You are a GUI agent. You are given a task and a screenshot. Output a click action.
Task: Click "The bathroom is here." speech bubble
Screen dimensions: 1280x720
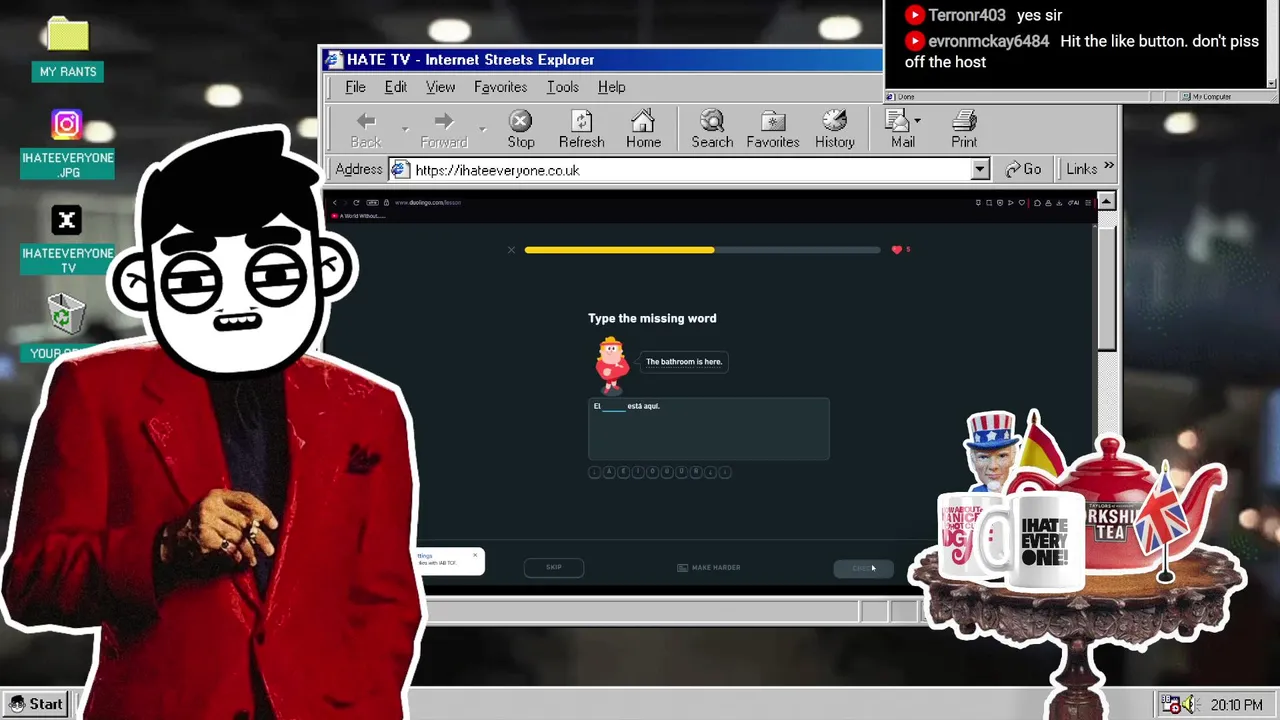click(x=684, y=362)
